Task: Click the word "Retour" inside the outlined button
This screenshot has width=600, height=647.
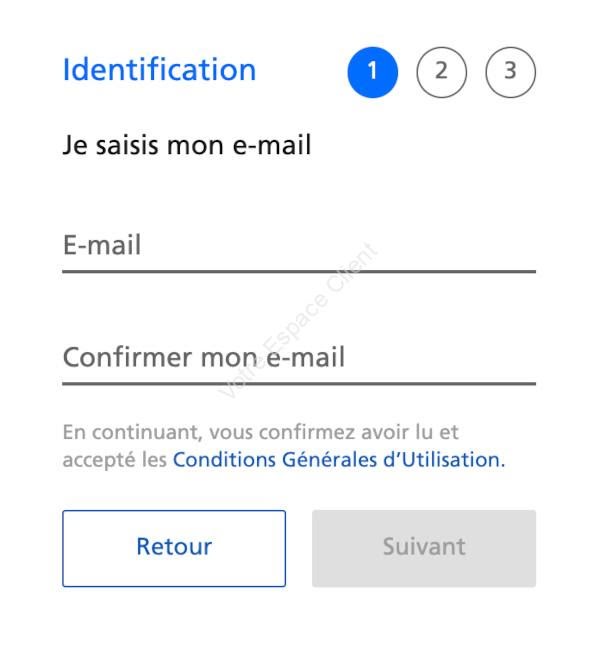Action: coord(174,547)
